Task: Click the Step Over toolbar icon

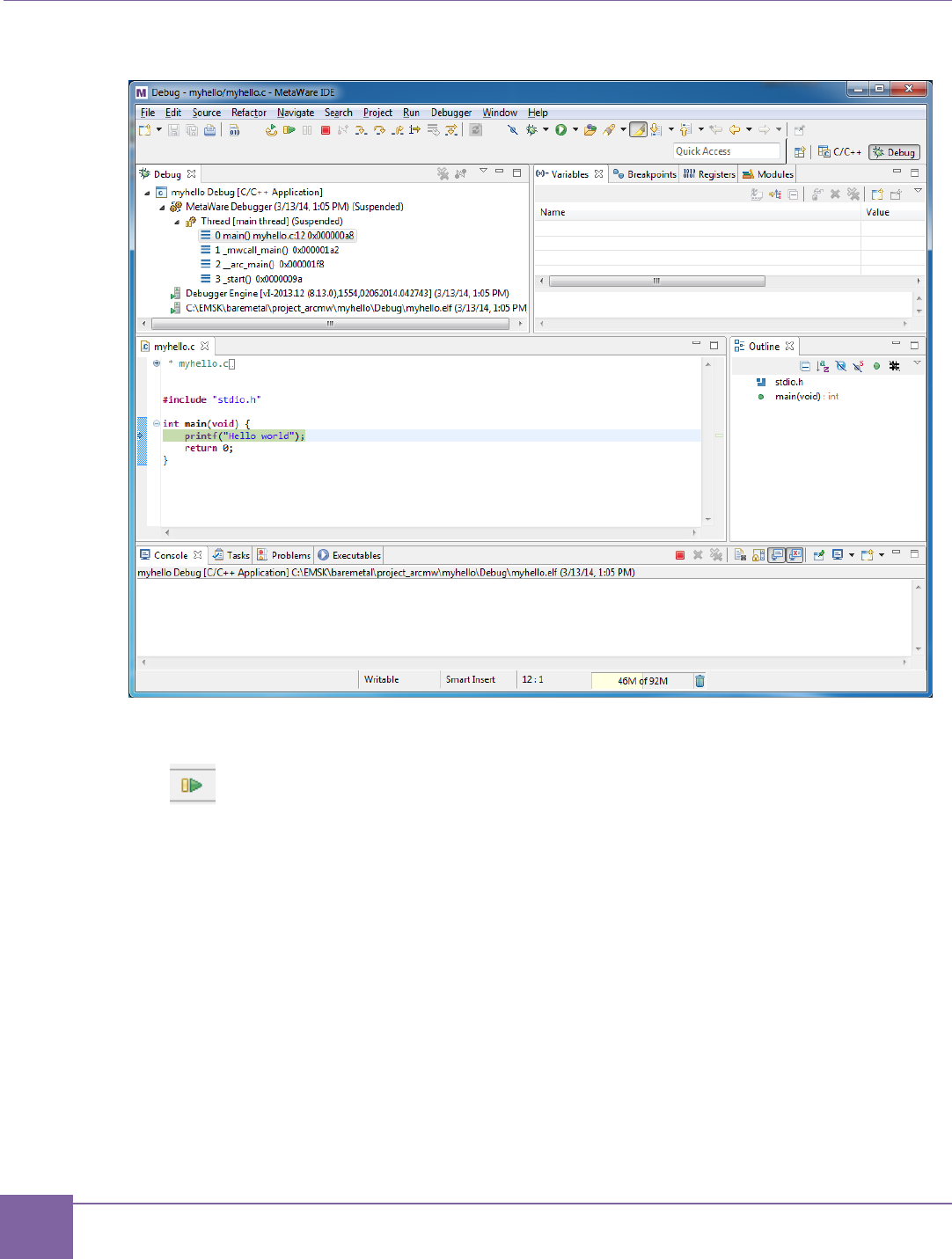Action: (379, 130)
